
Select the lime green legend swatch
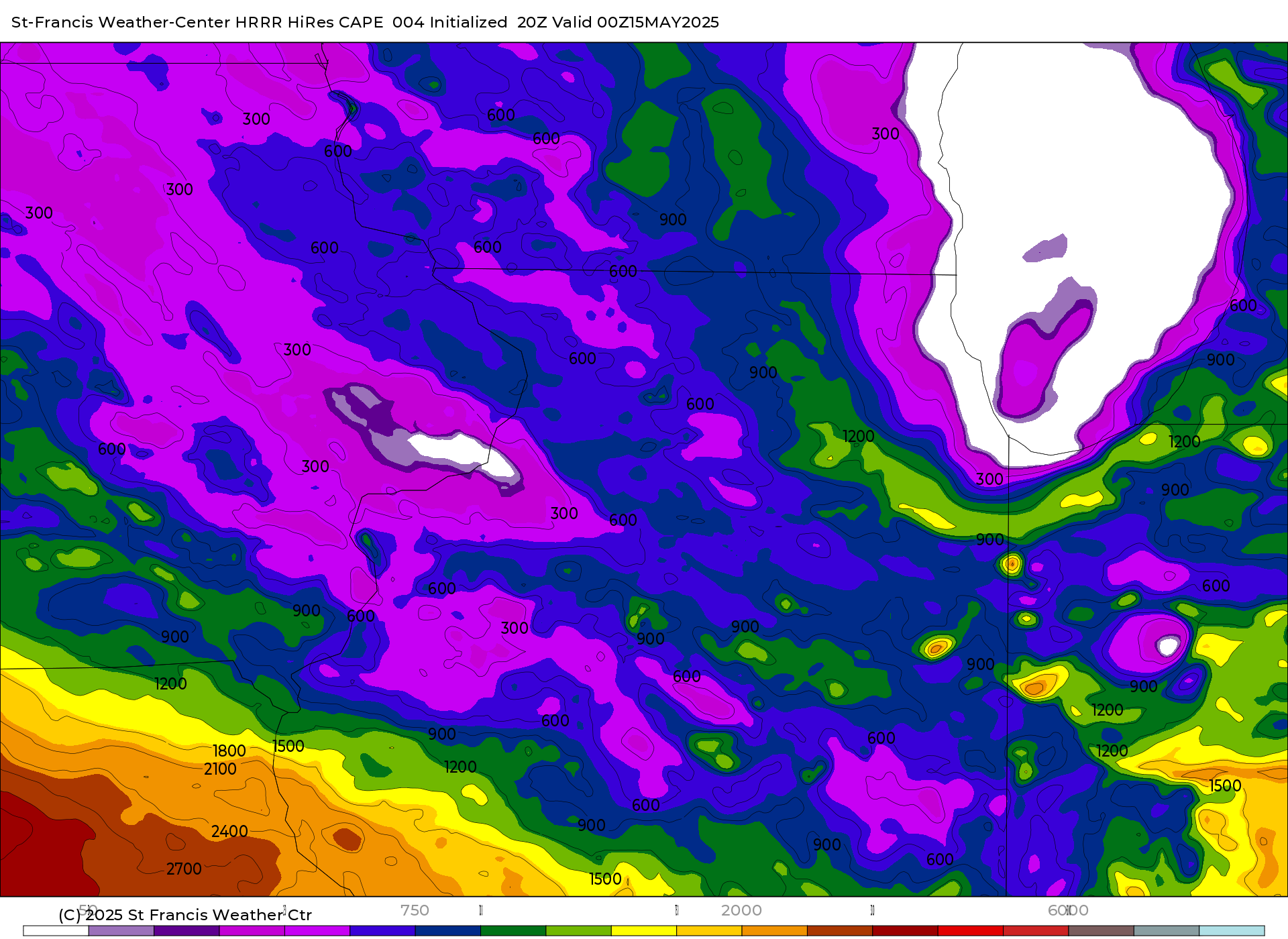point(579,931)
